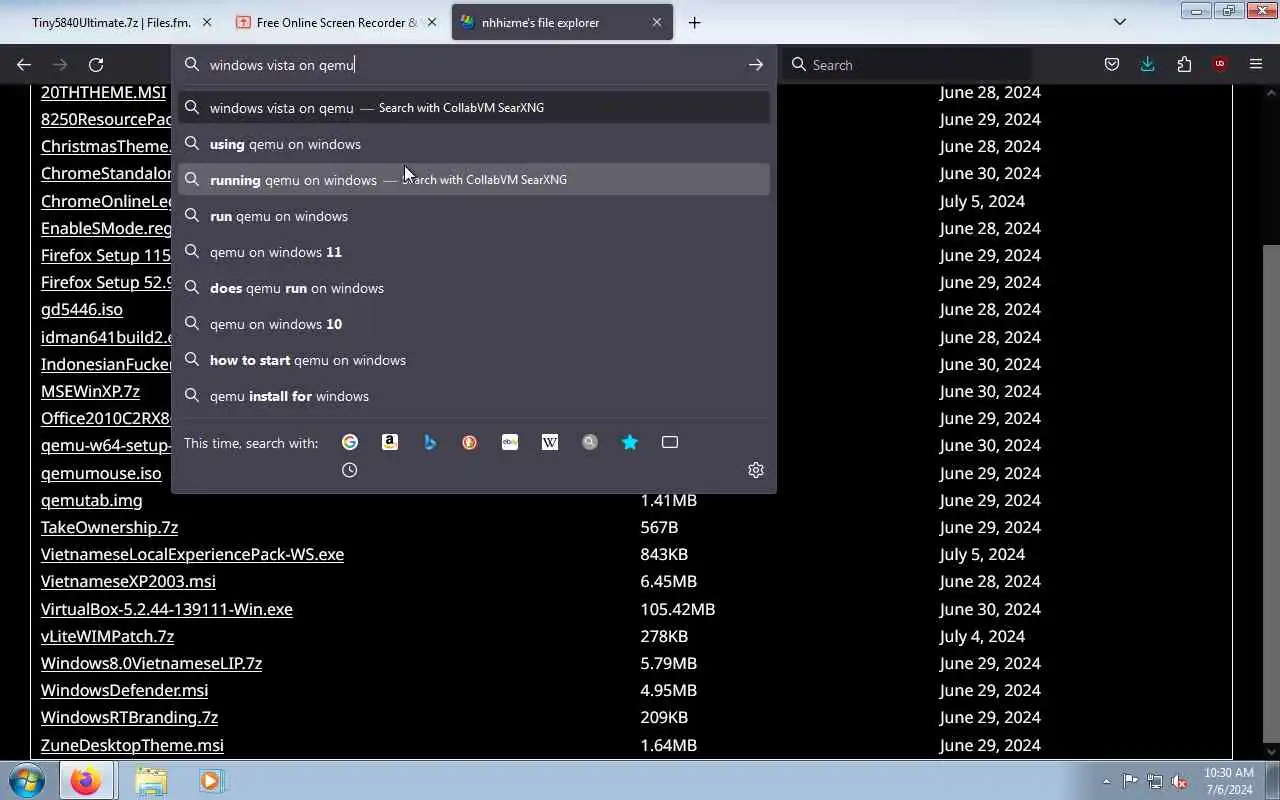
Task: Search this time with Google
Action: tap(350, 442)
